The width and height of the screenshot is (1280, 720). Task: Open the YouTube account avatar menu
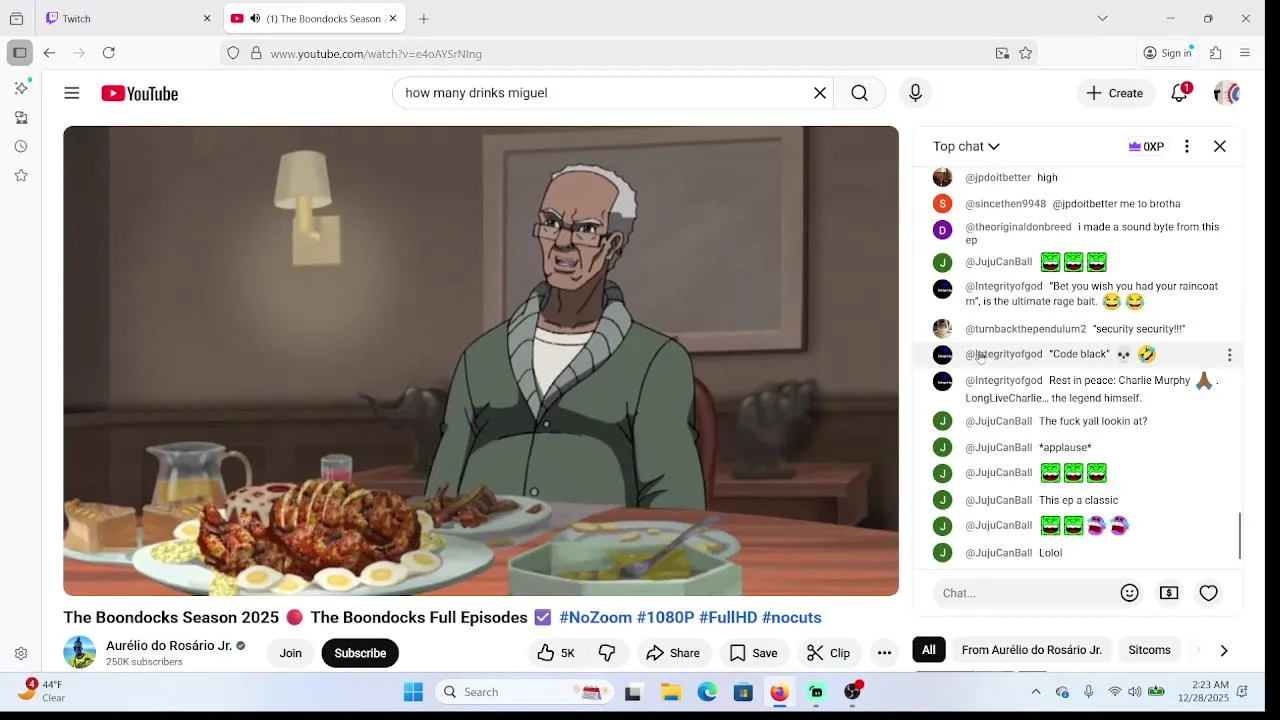(1227, 93)
